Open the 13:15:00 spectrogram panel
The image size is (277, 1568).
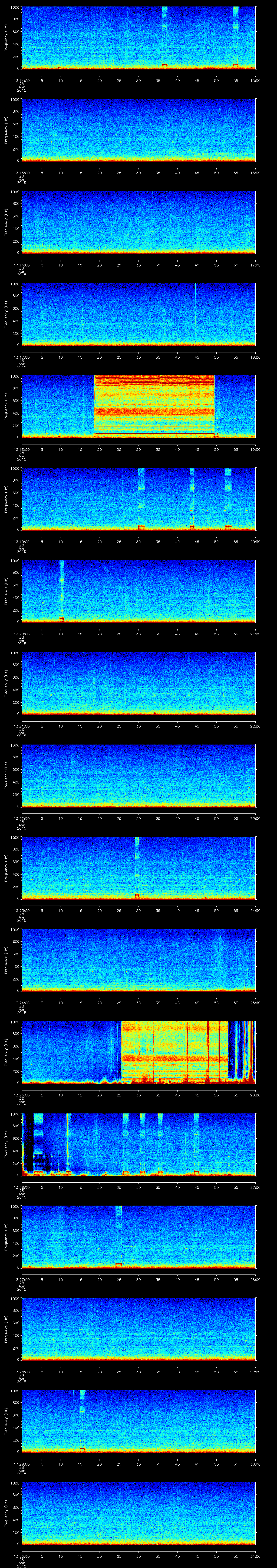(138, 130)
